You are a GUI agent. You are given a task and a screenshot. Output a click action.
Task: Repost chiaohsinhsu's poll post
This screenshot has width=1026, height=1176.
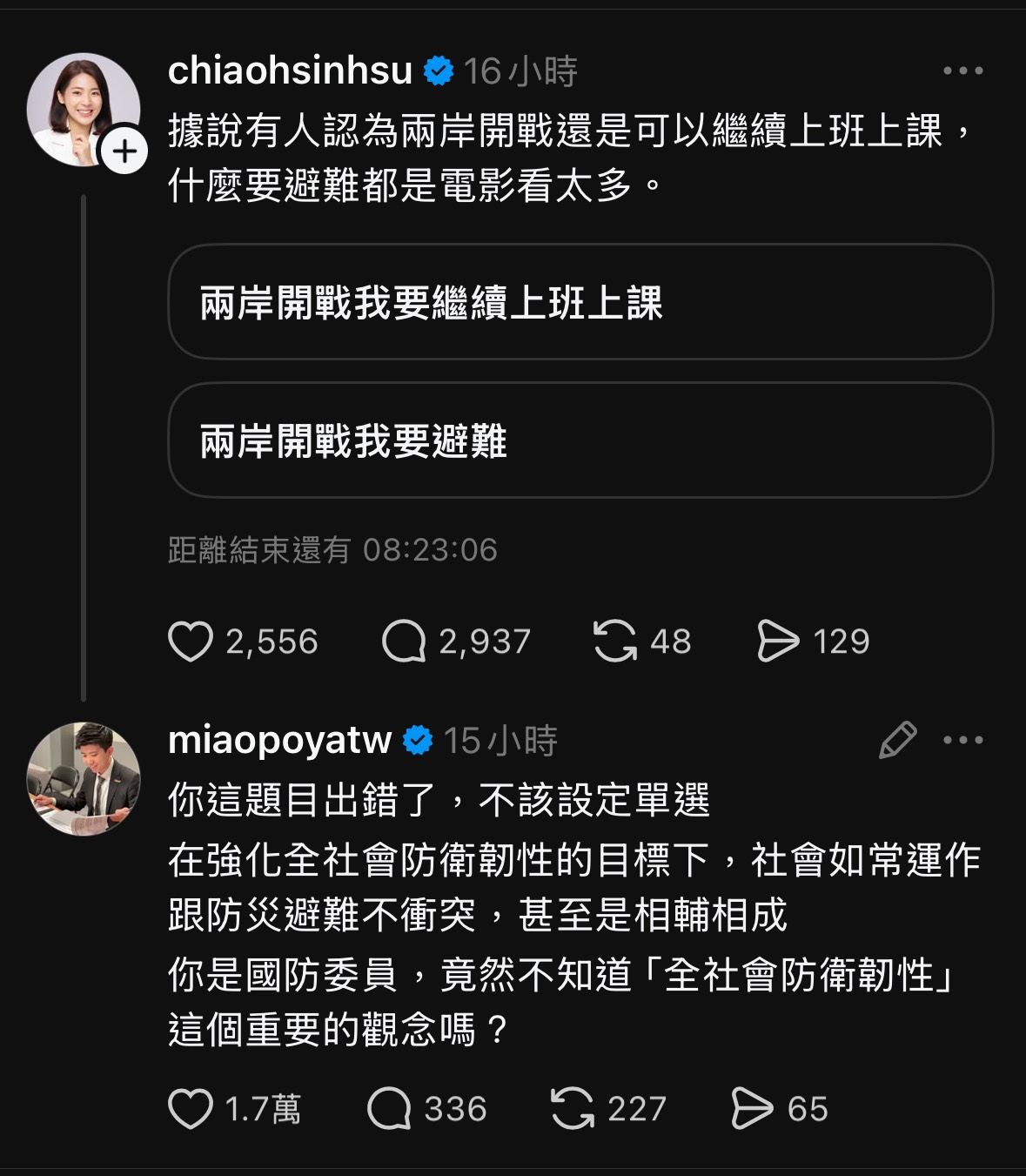point(614,642)
